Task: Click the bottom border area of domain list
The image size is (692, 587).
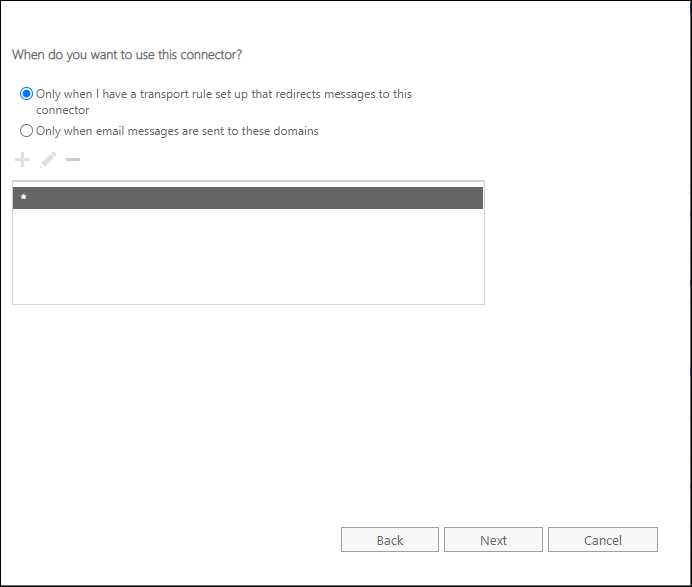Action: tap(248, 303)
